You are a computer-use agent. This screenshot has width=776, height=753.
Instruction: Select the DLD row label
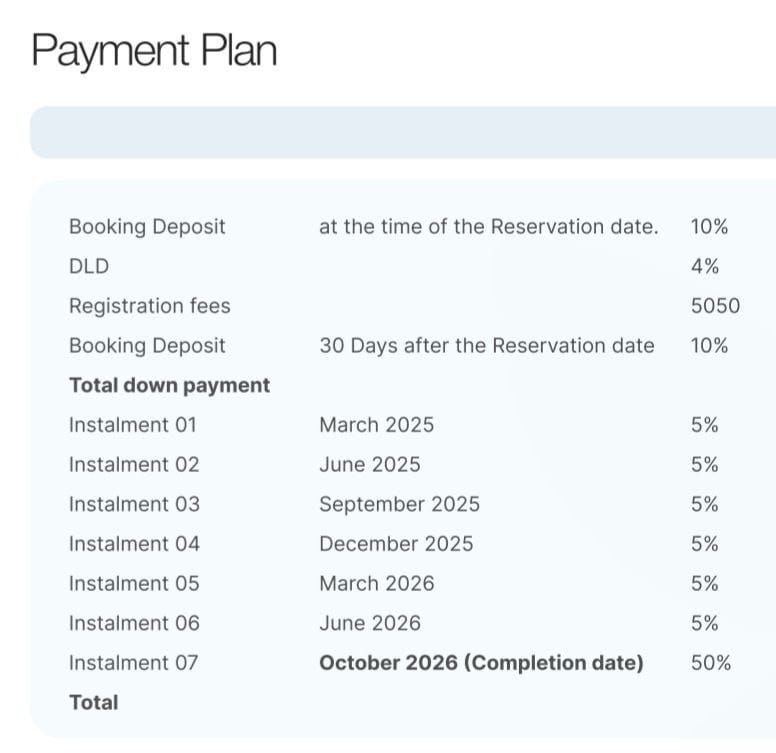pos(89,266)
